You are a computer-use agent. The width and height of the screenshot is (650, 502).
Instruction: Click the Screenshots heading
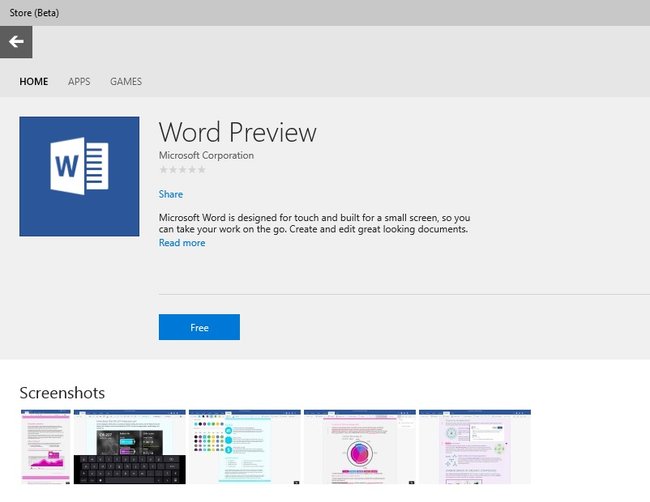point(62,393)
